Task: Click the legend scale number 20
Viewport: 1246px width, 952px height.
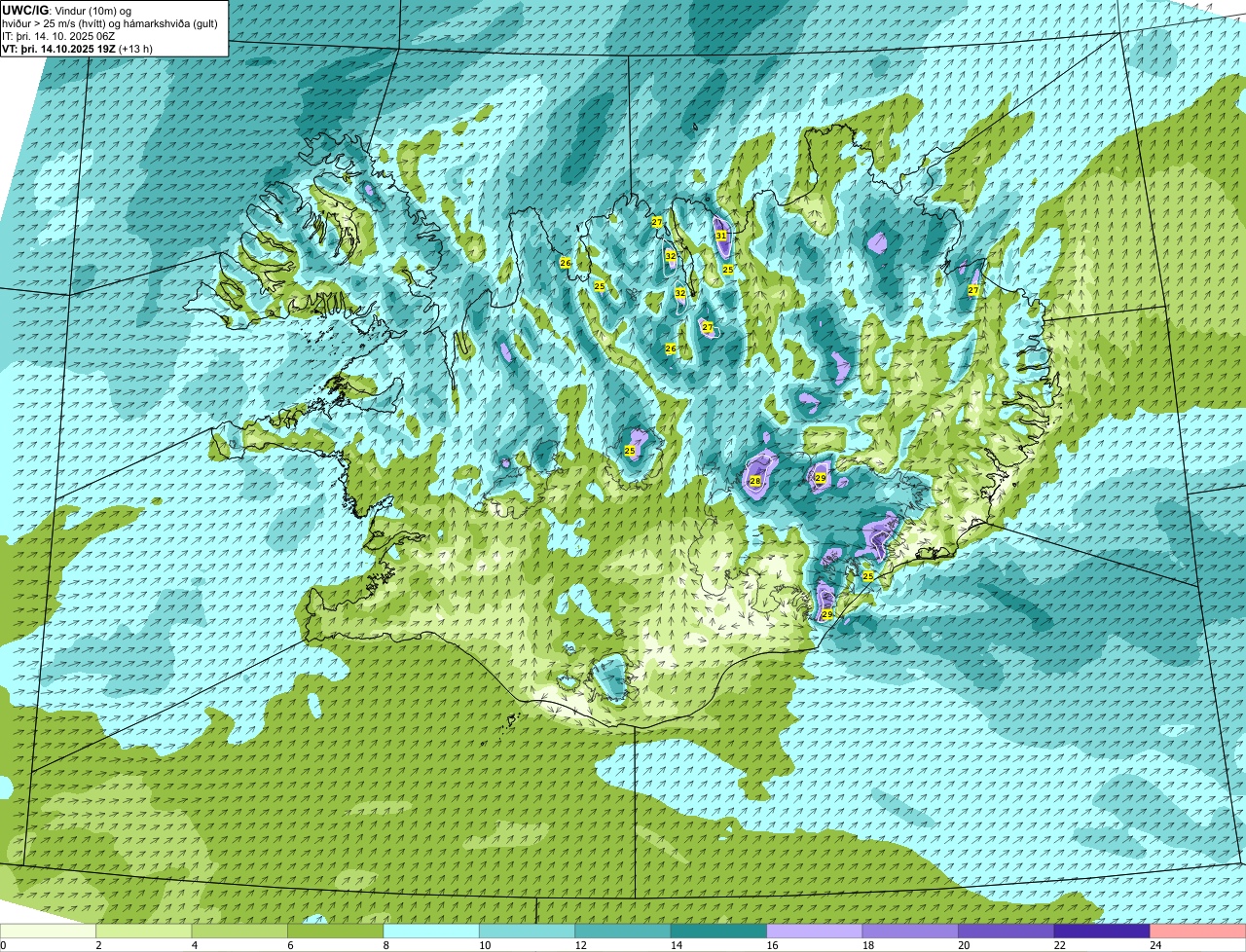Action: point(963,945)
